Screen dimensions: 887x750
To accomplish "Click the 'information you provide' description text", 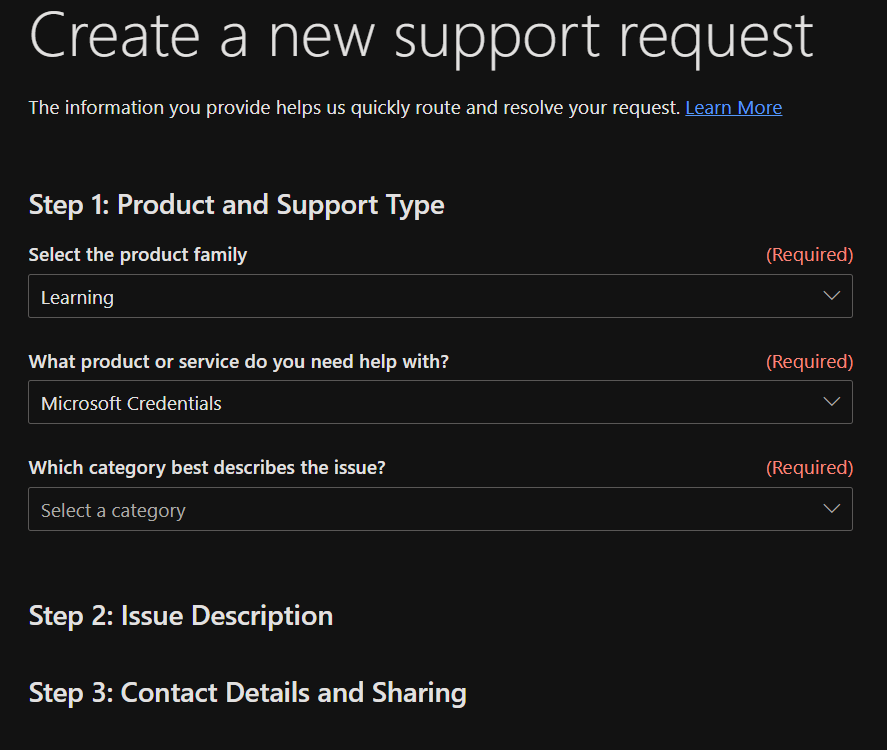I will pos(354,107).
